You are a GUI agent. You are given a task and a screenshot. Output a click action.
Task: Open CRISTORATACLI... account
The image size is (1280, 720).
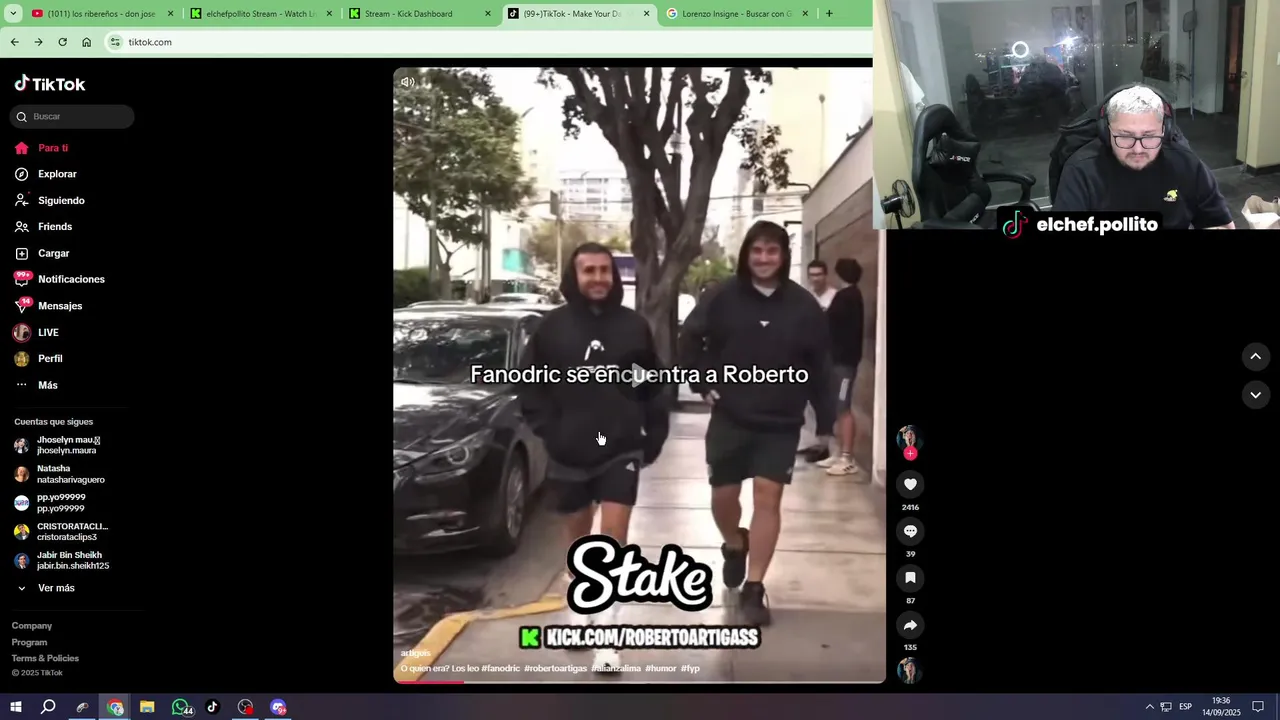click(x=62, y=532)
